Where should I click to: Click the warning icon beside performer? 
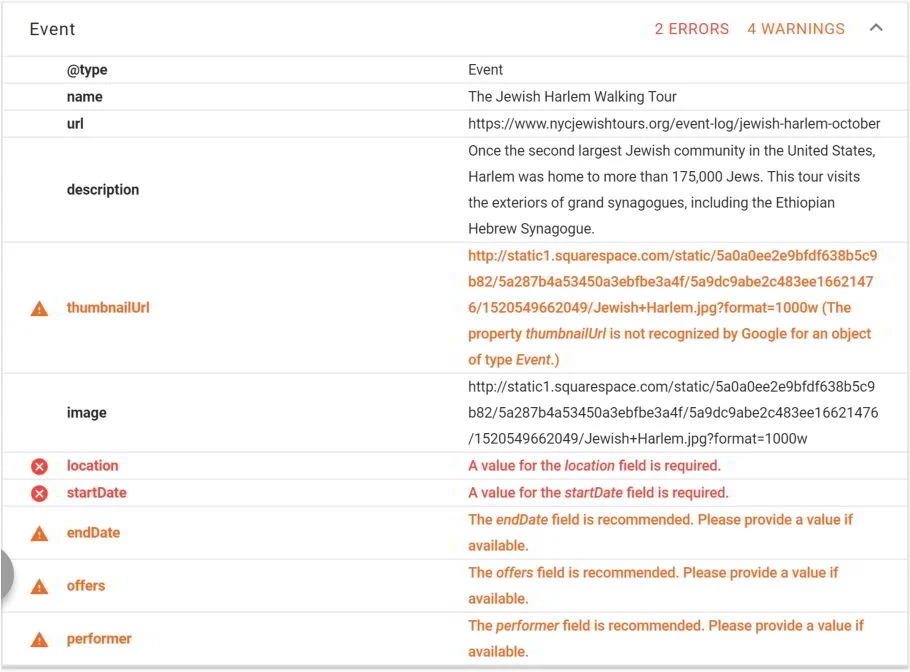(39, 640)
